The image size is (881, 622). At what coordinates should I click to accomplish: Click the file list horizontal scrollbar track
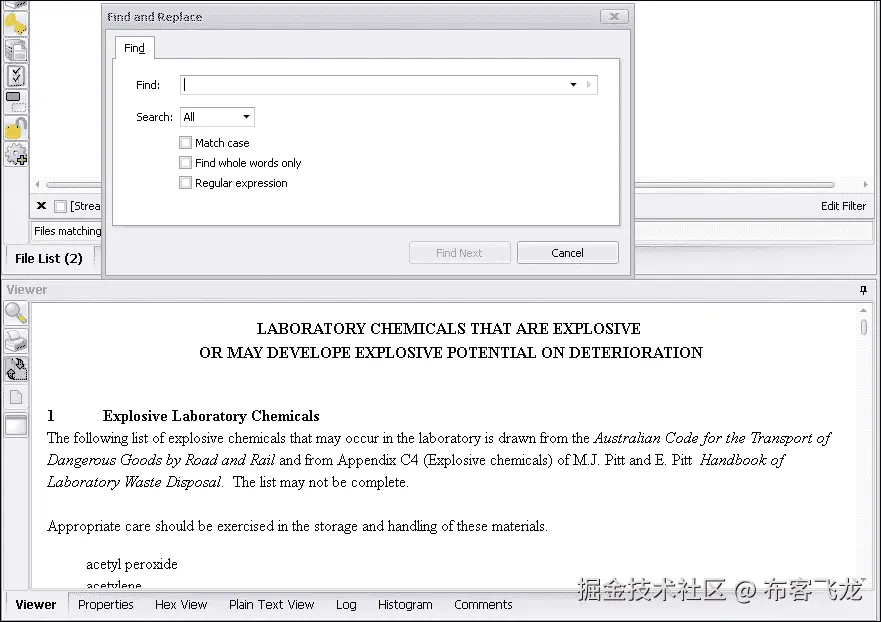point(733,184)
